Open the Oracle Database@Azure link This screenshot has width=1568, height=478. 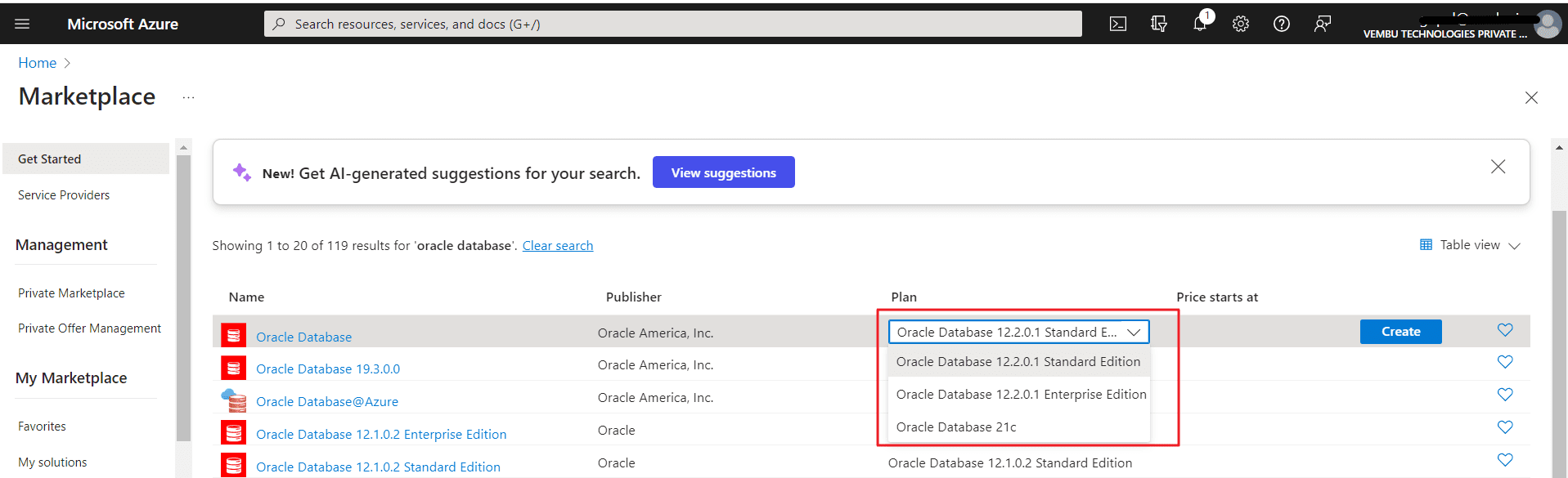point(327,402)
